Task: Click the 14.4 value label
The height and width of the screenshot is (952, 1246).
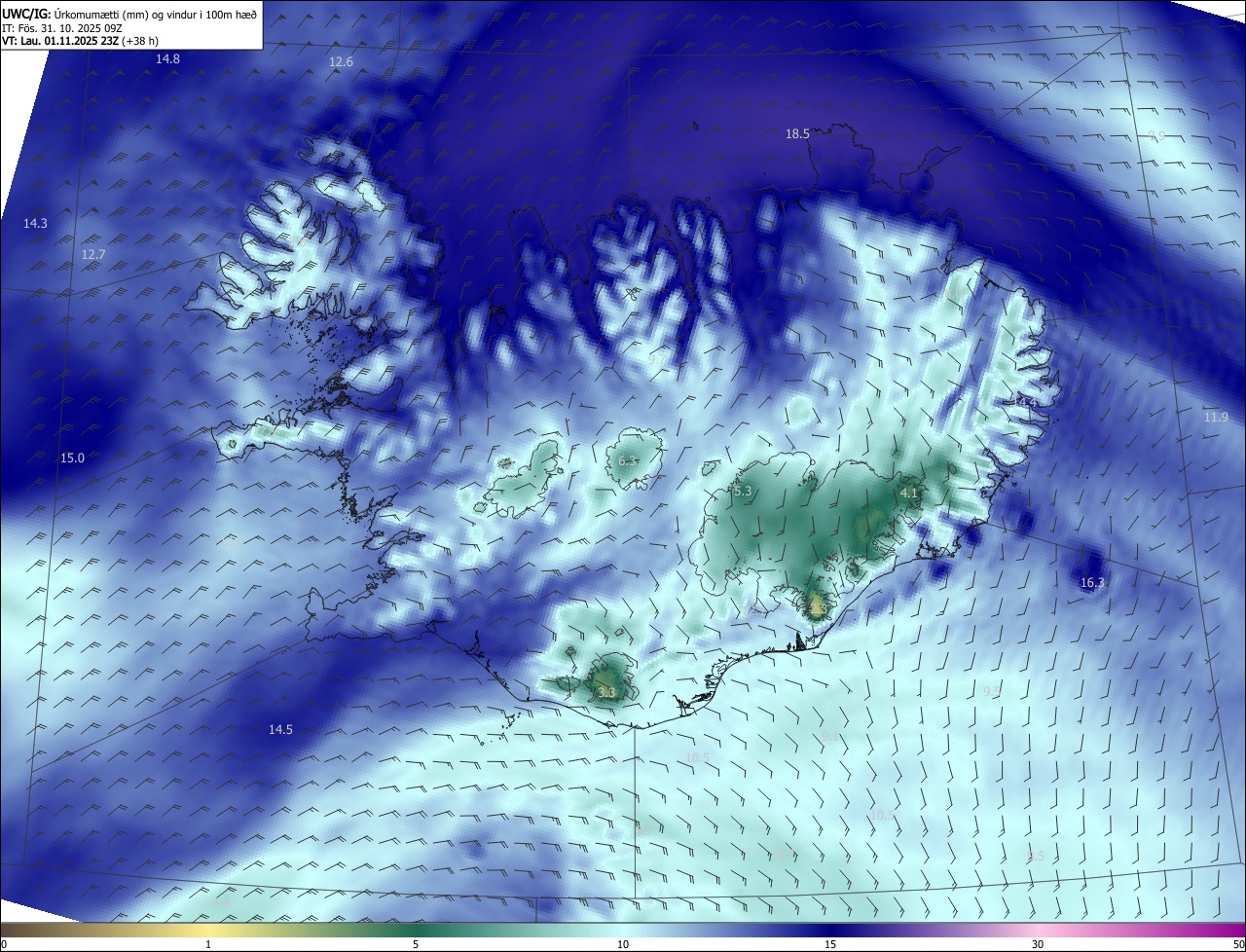Action: coord(1024,402)
